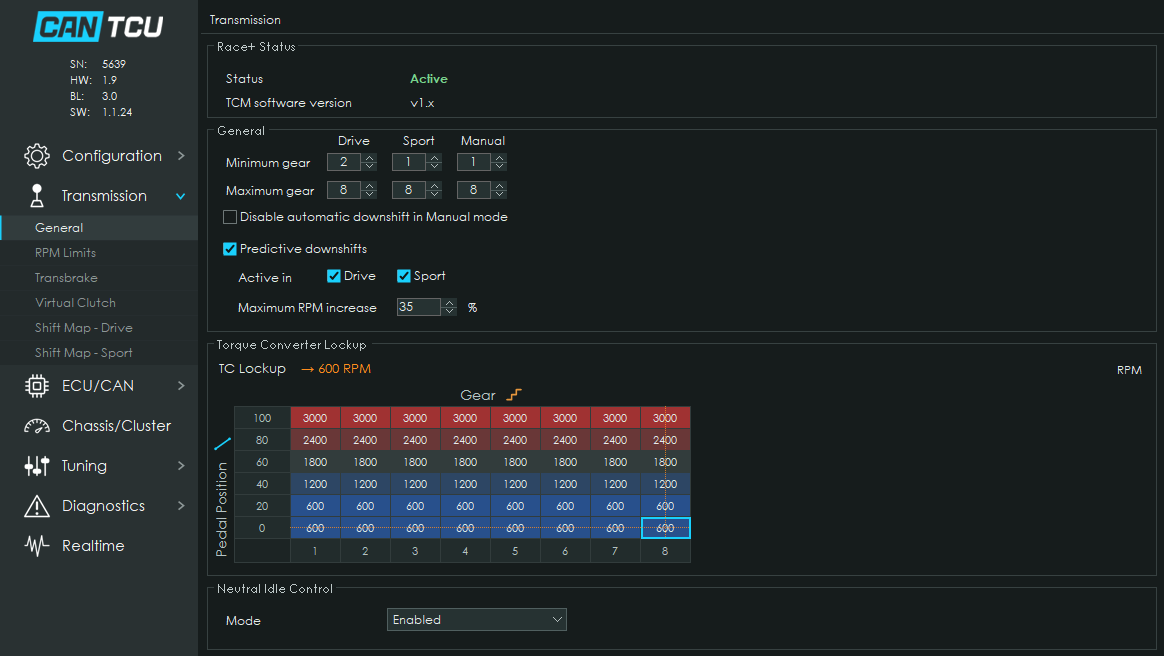Click the Maximum RPM increase input field
Screen dimensions: 1164x656
pyautogui.click(x=419, y=307)
